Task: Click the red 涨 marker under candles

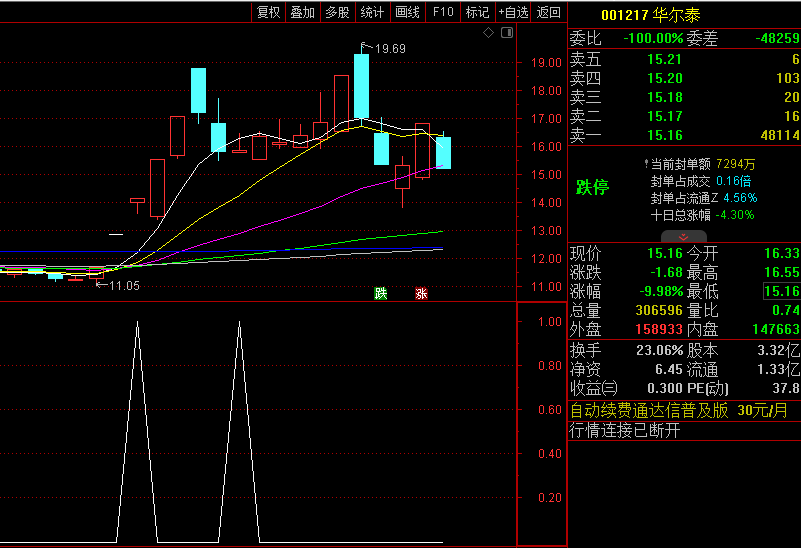Action: [x=421, y=293]
